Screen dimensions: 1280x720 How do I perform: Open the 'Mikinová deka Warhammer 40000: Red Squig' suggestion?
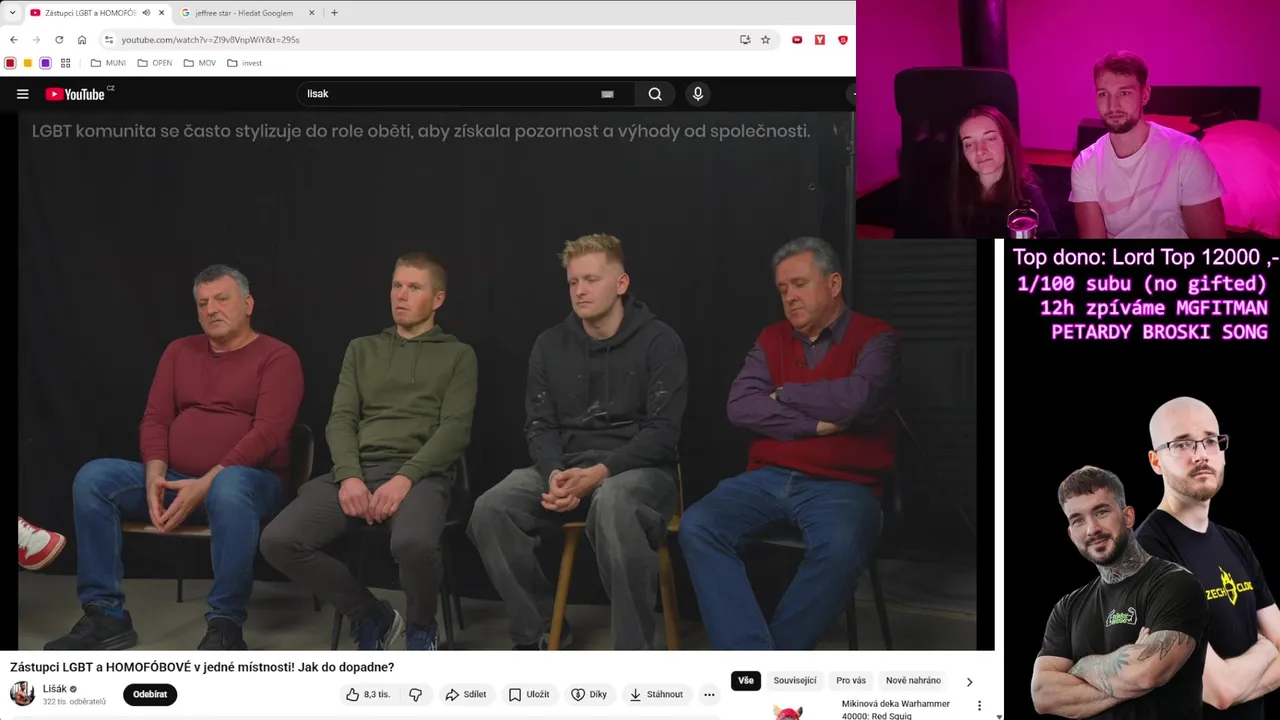tap(895, 710)
